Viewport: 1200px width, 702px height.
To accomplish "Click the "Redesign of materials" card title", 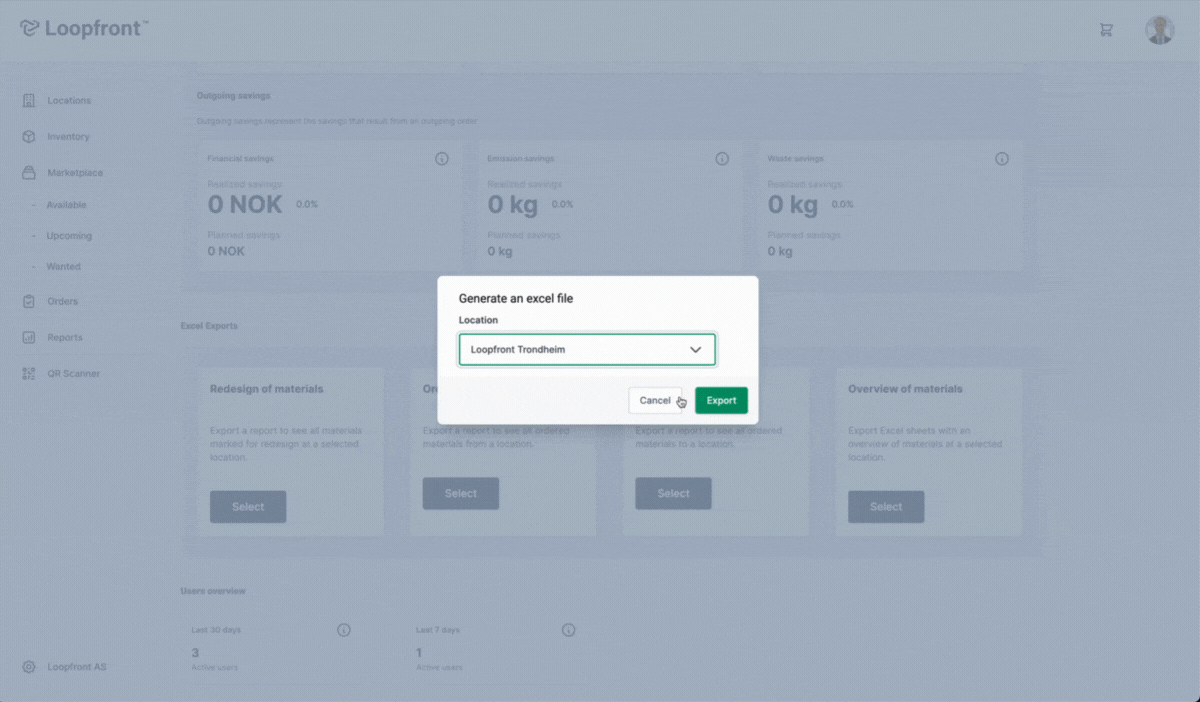I will coord(267,389).
